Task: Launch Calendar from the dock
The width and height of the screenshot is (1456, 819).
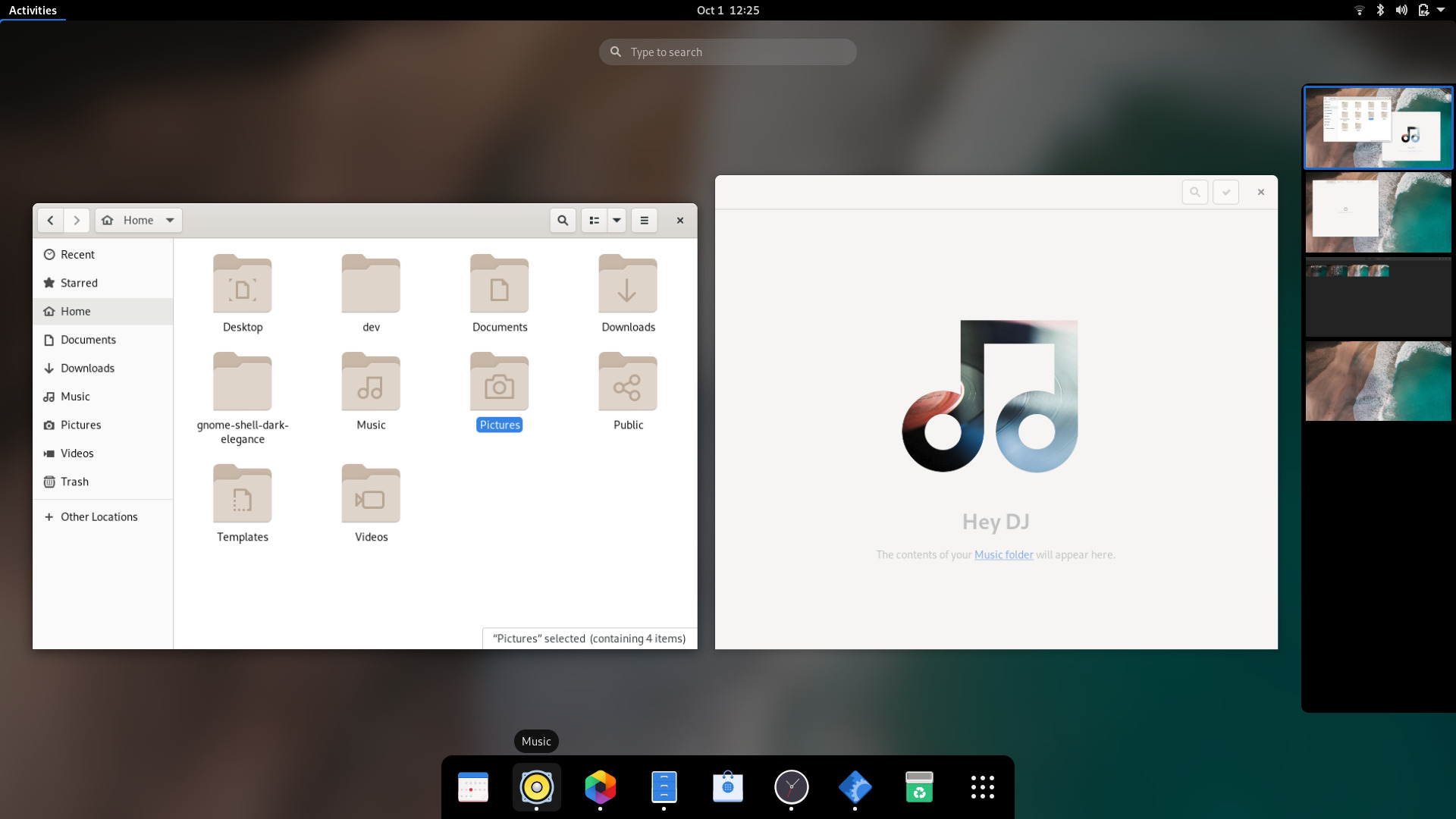Action: tap(473, 787)
